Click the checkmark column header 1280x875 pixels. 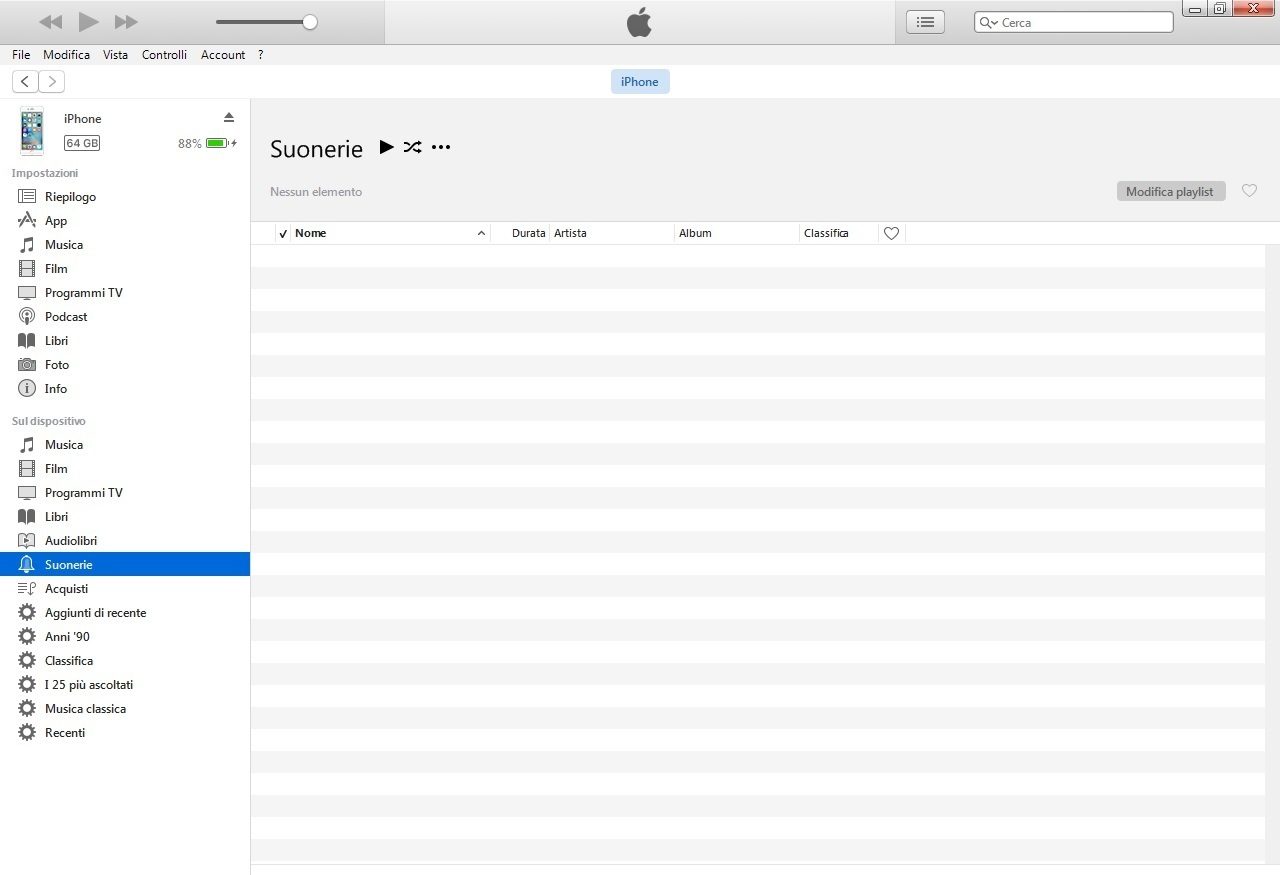283,233
